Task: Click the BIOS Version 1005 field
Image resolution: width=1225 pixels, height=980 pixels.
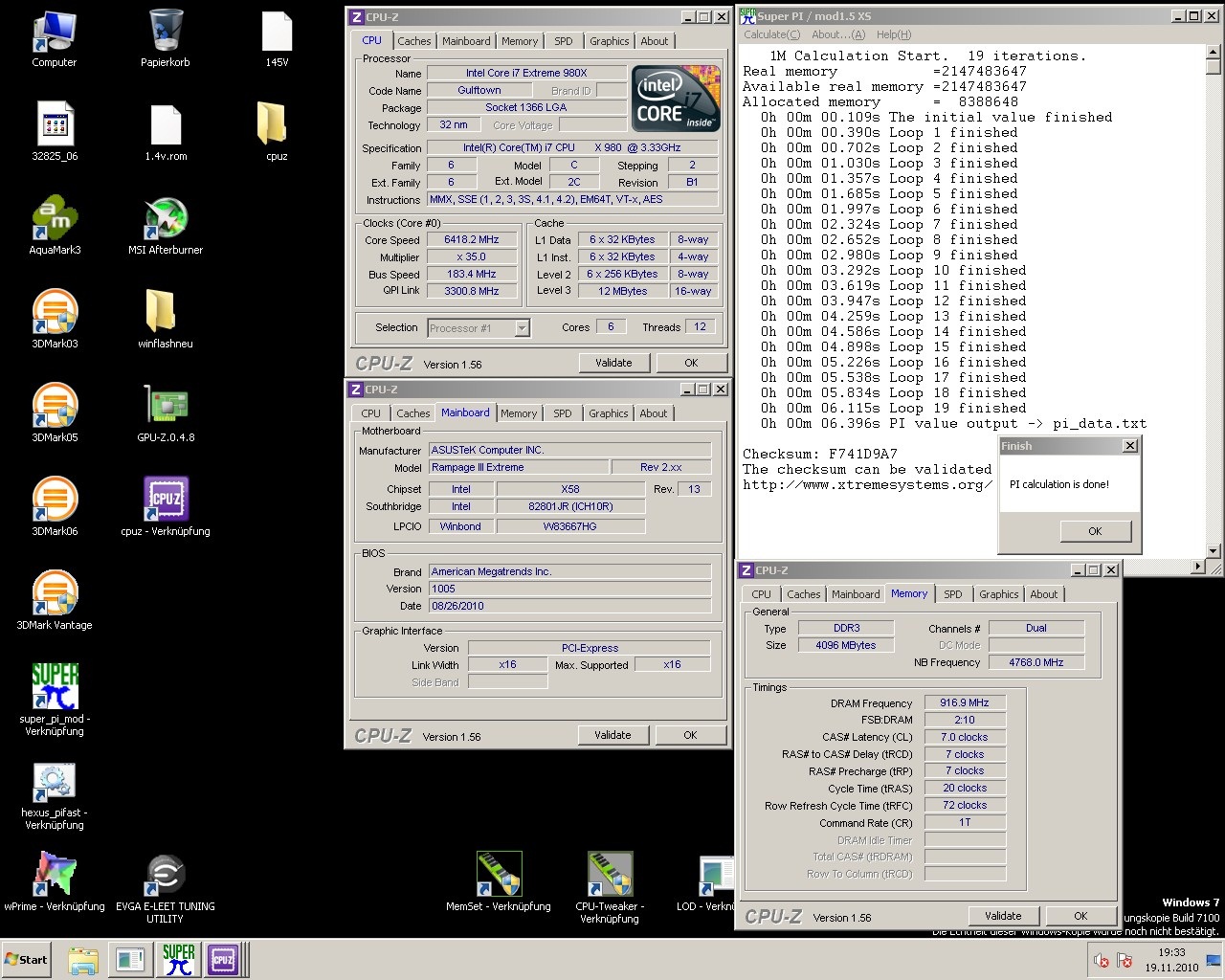Action: 569,589
